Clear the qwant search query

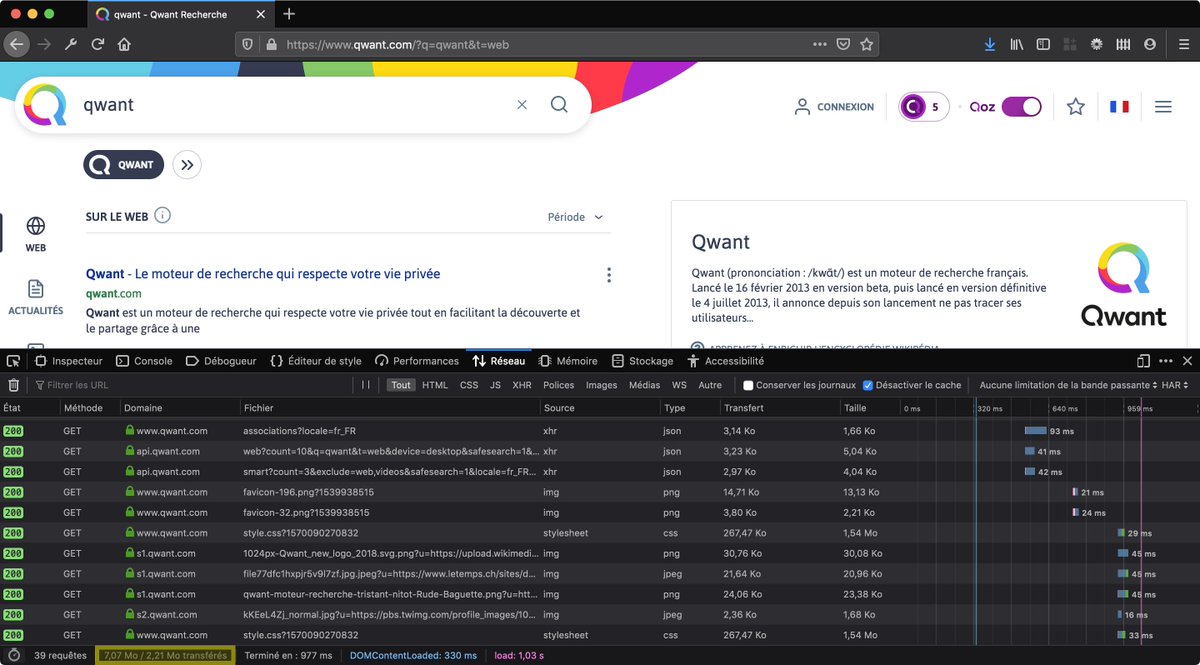(x=522, y=105)
